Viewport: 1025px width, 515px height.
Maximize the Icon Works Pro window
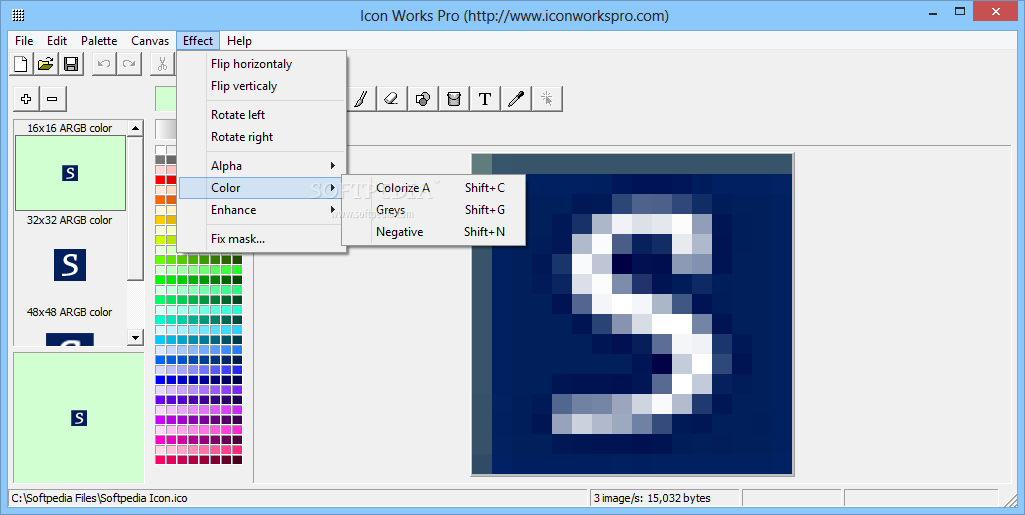[960, 12]
